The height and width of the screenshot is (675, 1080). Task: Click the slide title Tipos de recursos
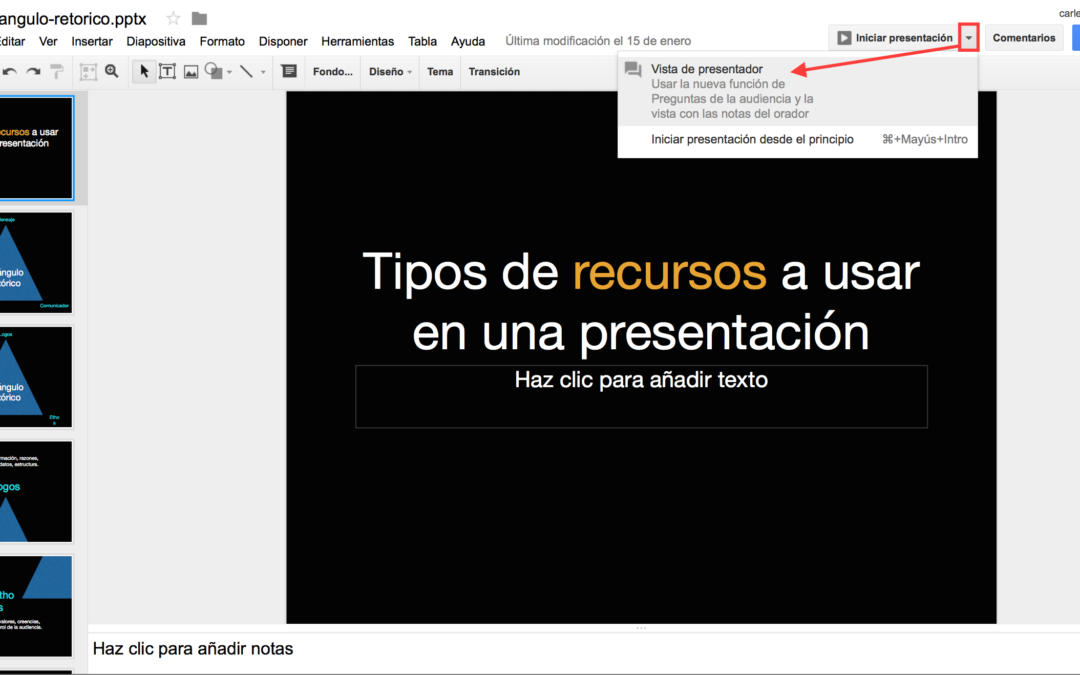click(x=641, y=301)
